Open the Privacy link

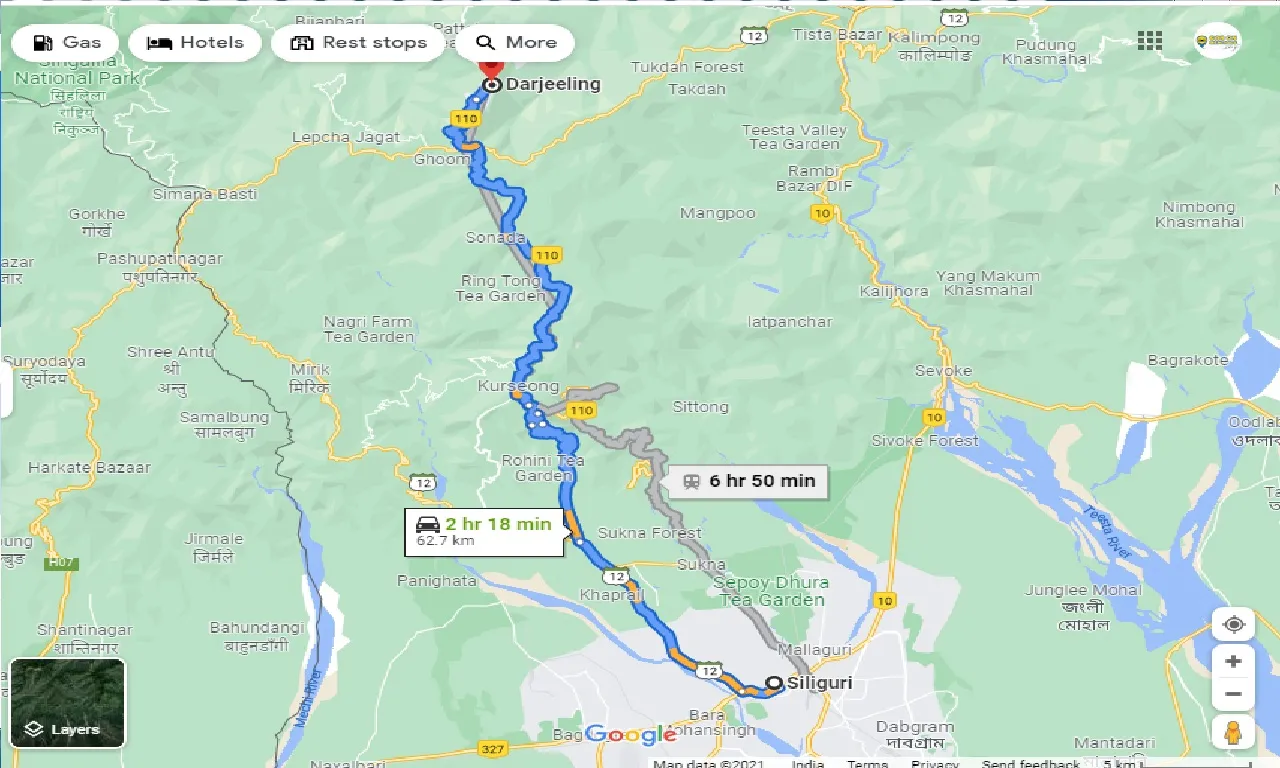click(935, 763)
